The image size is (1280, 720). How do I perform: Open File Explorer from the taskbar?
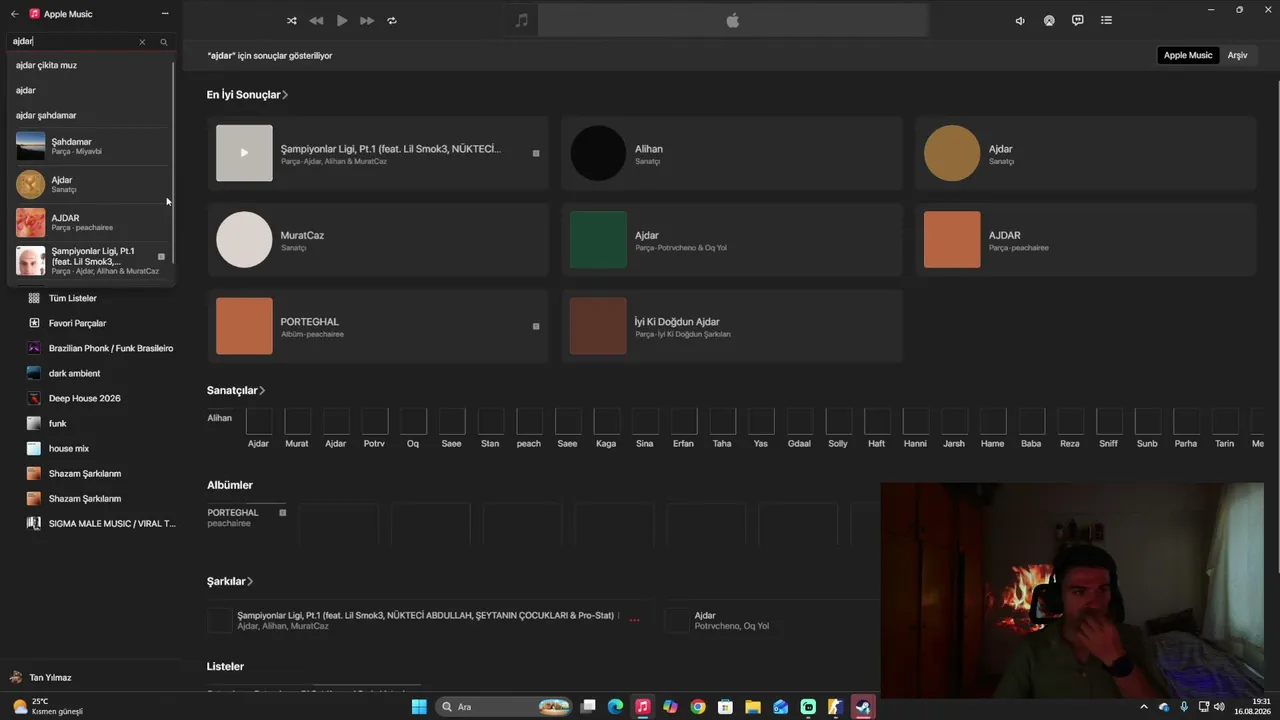[x=753, y=707]
